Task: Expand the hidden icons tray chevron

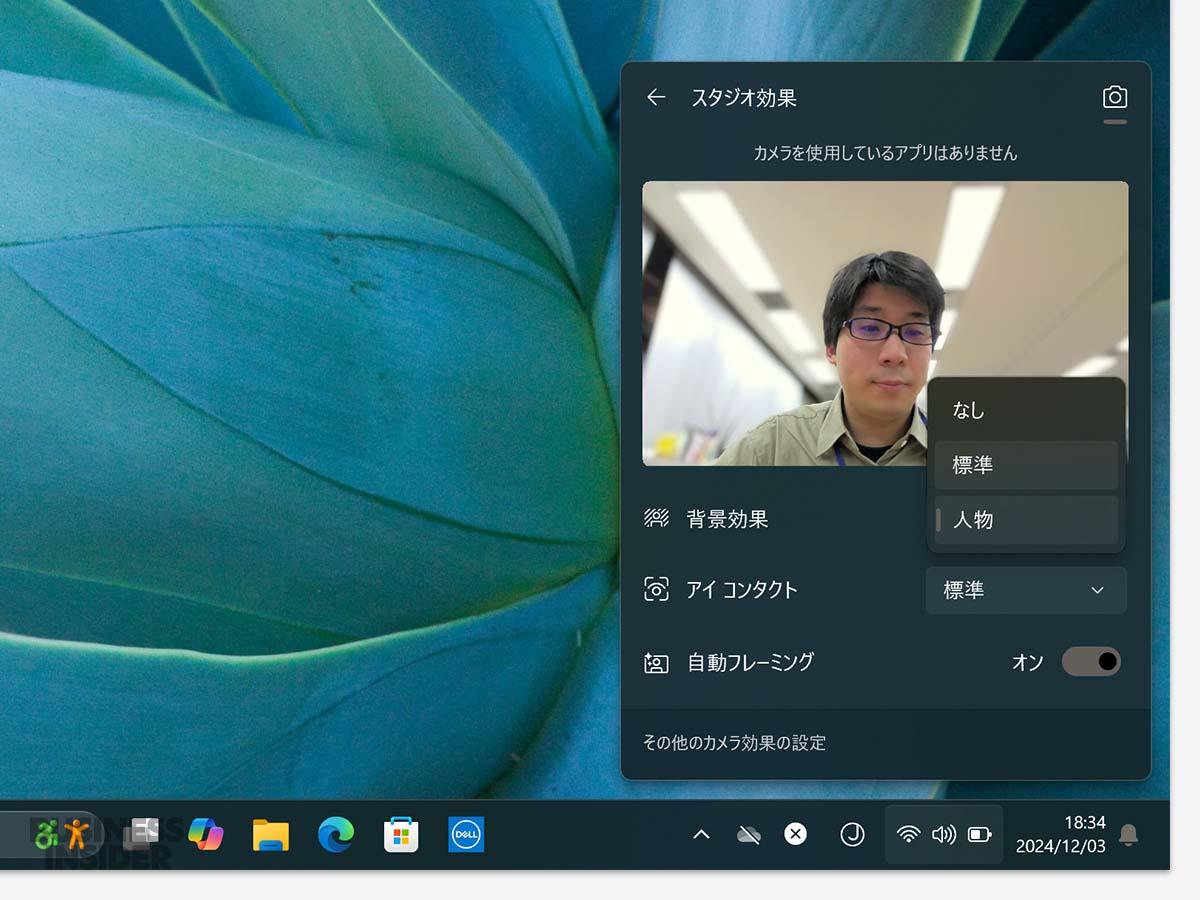Action: 701,833
